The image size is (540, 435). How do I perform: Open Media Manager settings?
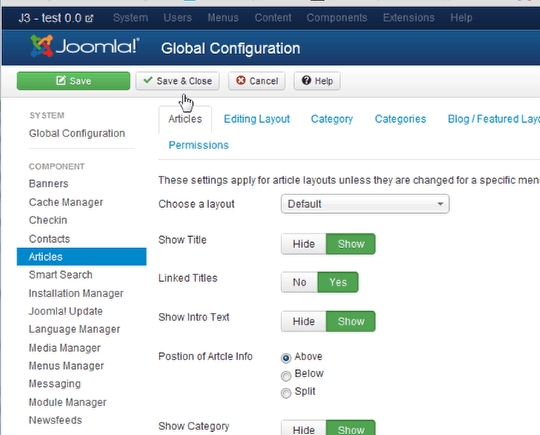click(65, 348)
